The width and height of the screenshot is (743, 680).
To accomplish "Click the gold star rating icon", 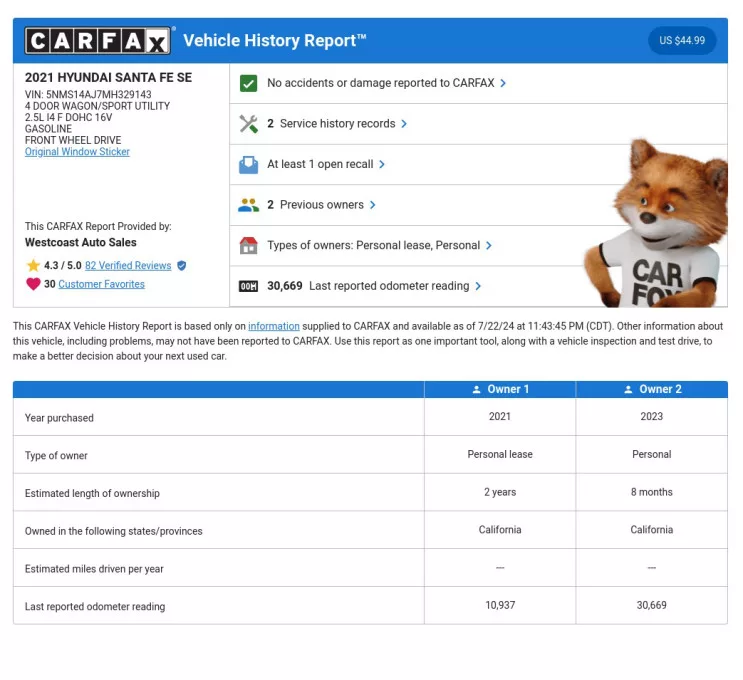I will 33,266.
